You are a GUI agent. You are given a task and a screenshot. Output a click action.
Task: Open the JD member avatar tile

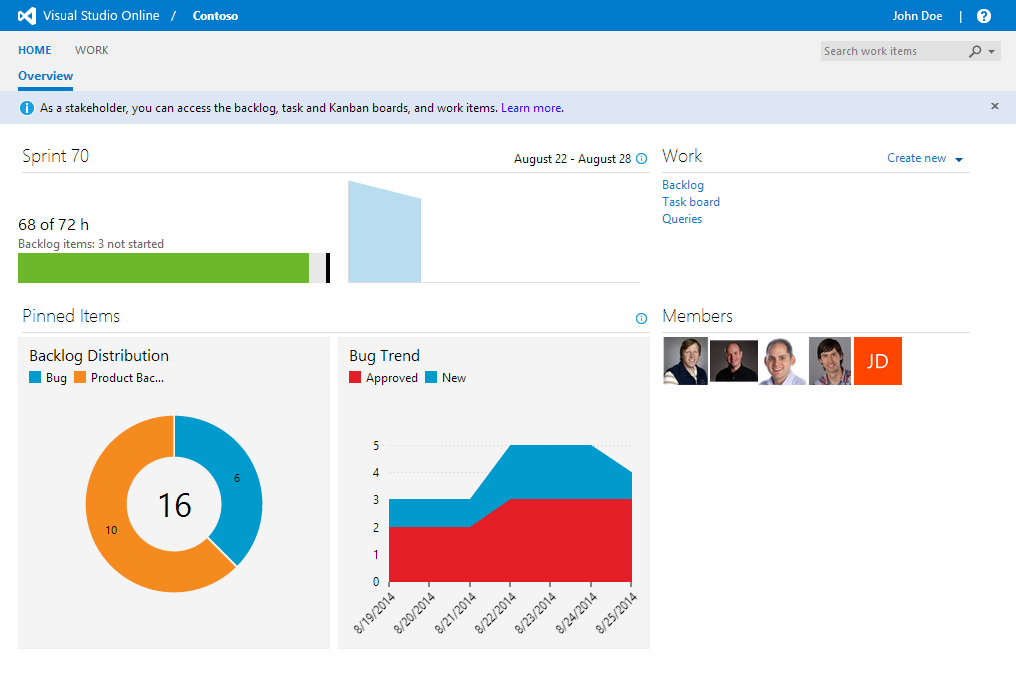[877, 361]
